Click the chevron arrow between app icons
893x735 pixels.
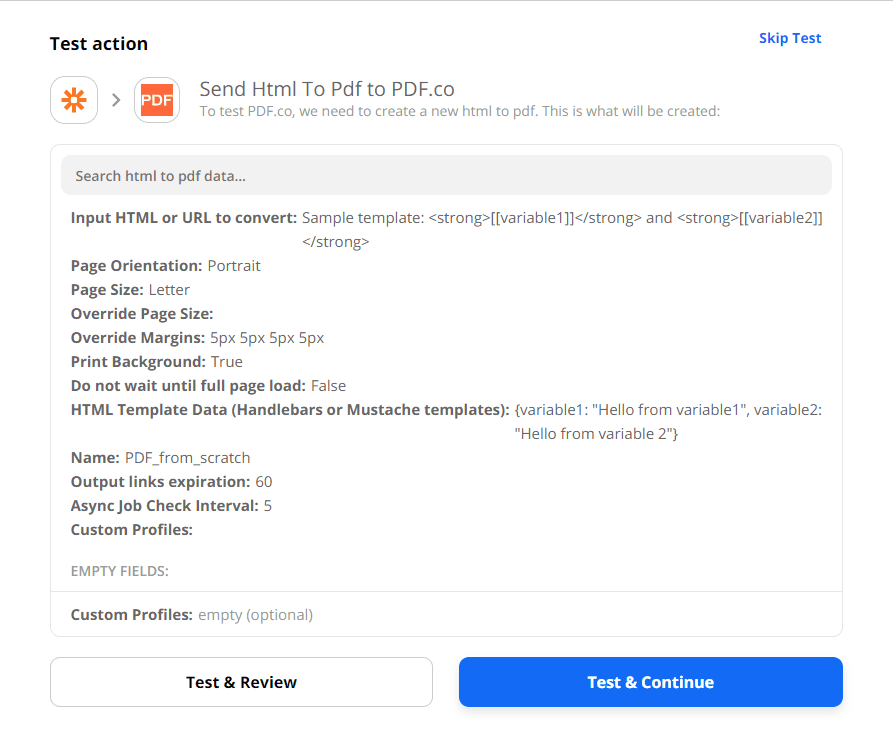coord(116,100)
